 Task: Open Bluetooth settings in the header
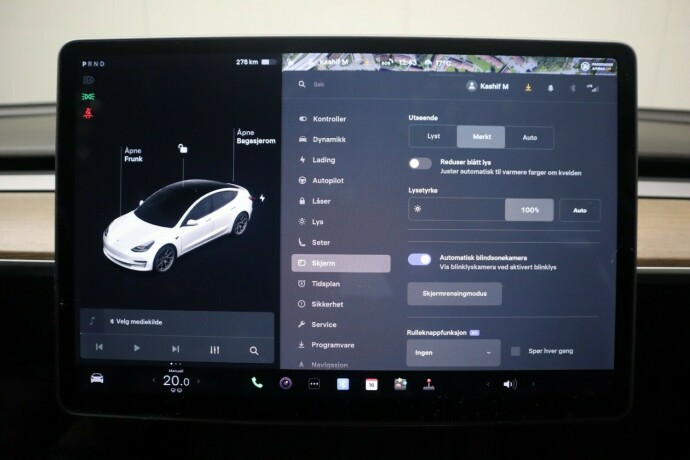click(573, 88)
